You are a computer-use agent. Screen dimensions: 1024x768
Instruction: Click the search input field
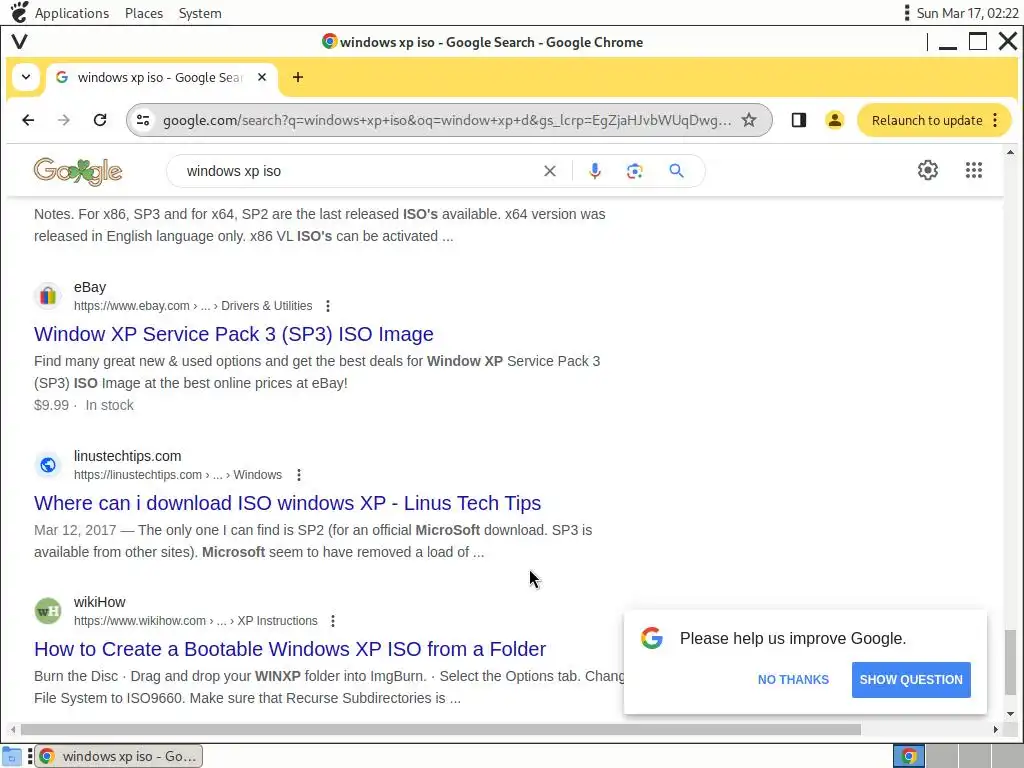(x=359, y=171)
